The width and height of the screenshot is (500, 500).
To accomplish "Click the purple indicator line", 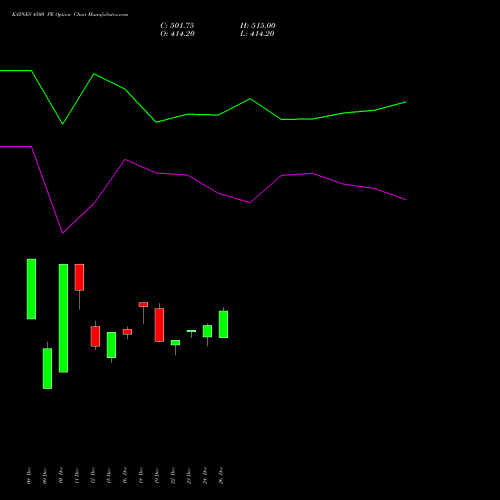I will coord(203,184).
